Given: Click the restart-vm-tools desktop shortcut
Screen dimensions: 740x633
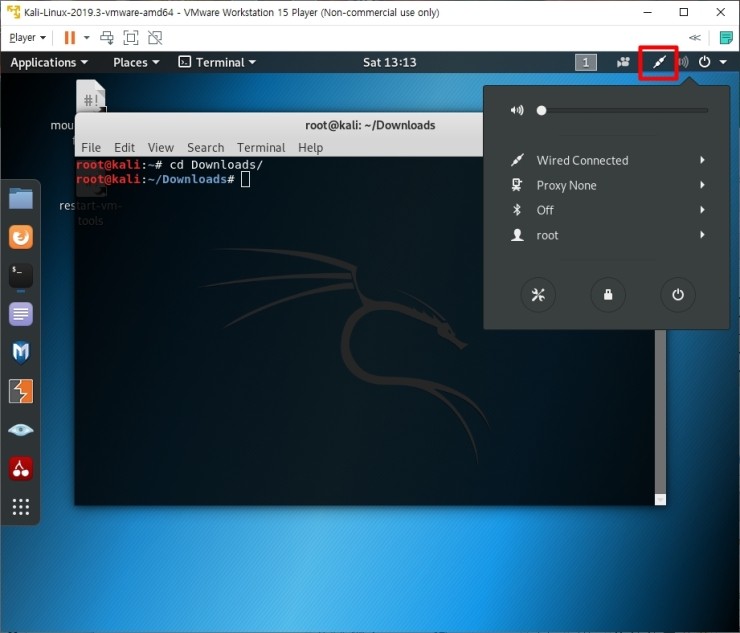Looking at the screenshot, I should click(x=90, y=205).
